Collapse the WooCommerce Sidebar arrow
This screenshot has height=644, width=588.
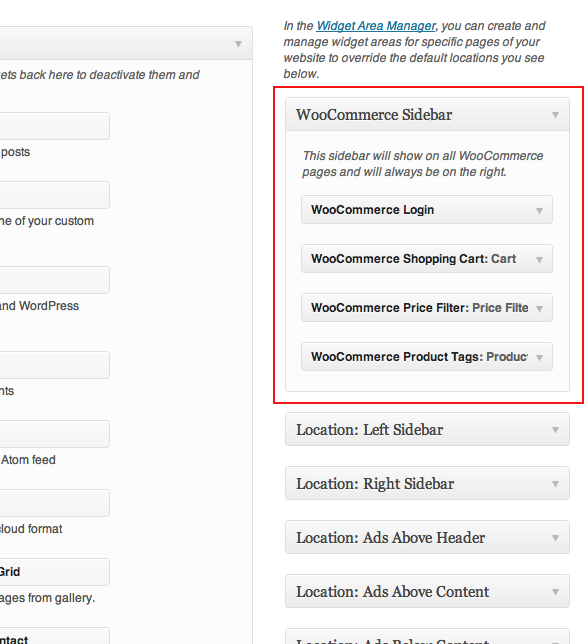[x=555, y=115]
